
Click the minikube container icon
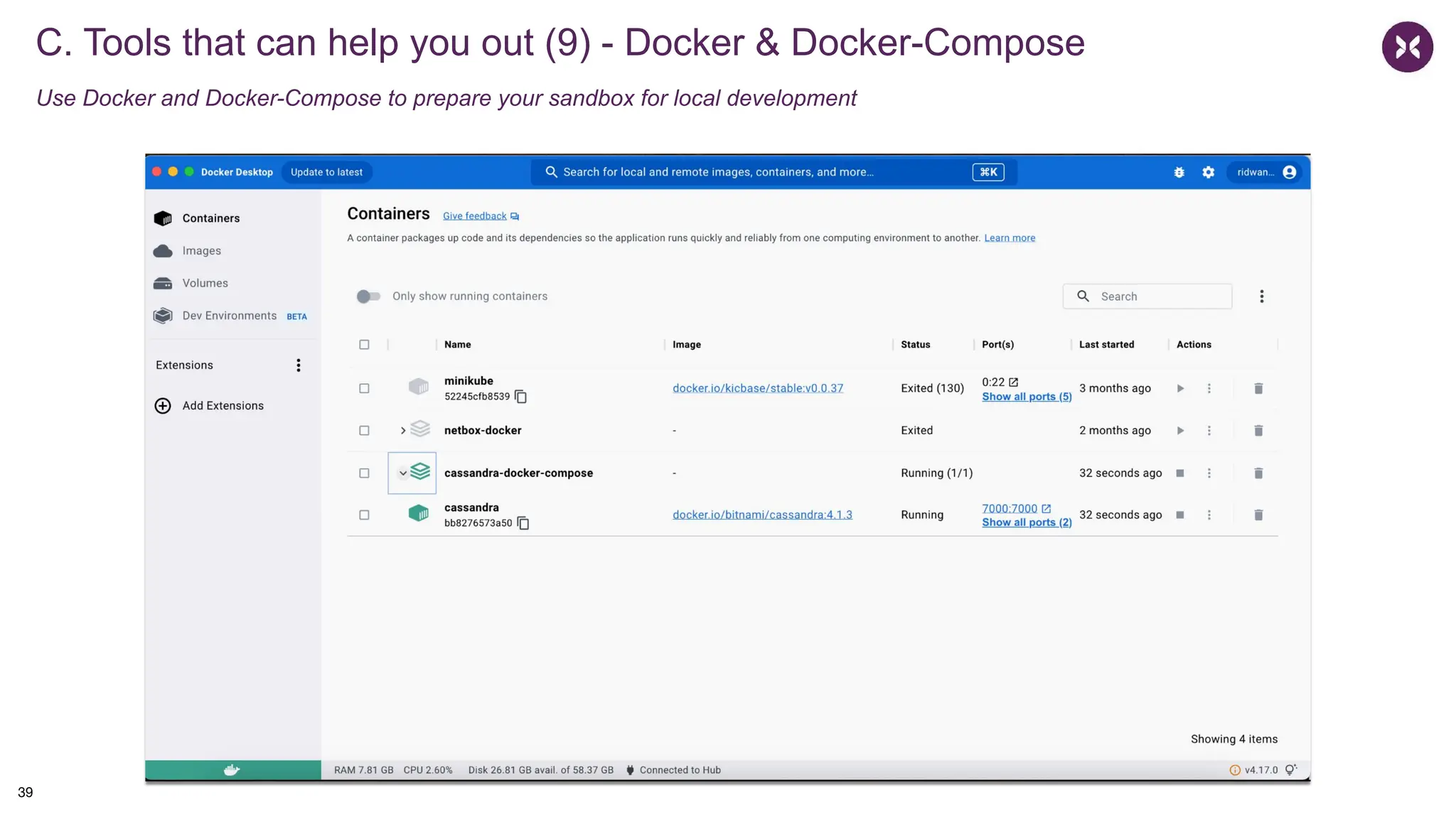419,387
